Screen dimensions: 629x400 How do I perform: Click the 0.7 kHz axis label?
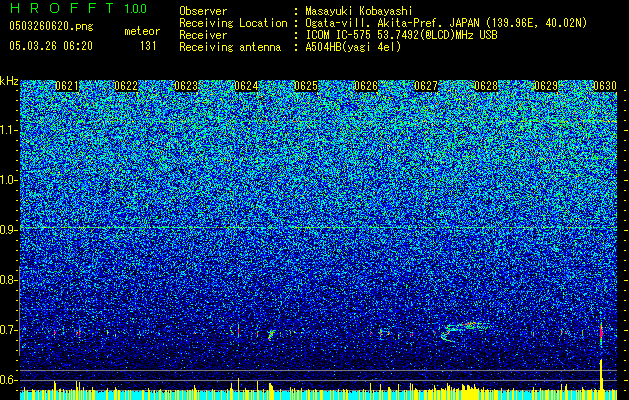click(x=8, y=330)
